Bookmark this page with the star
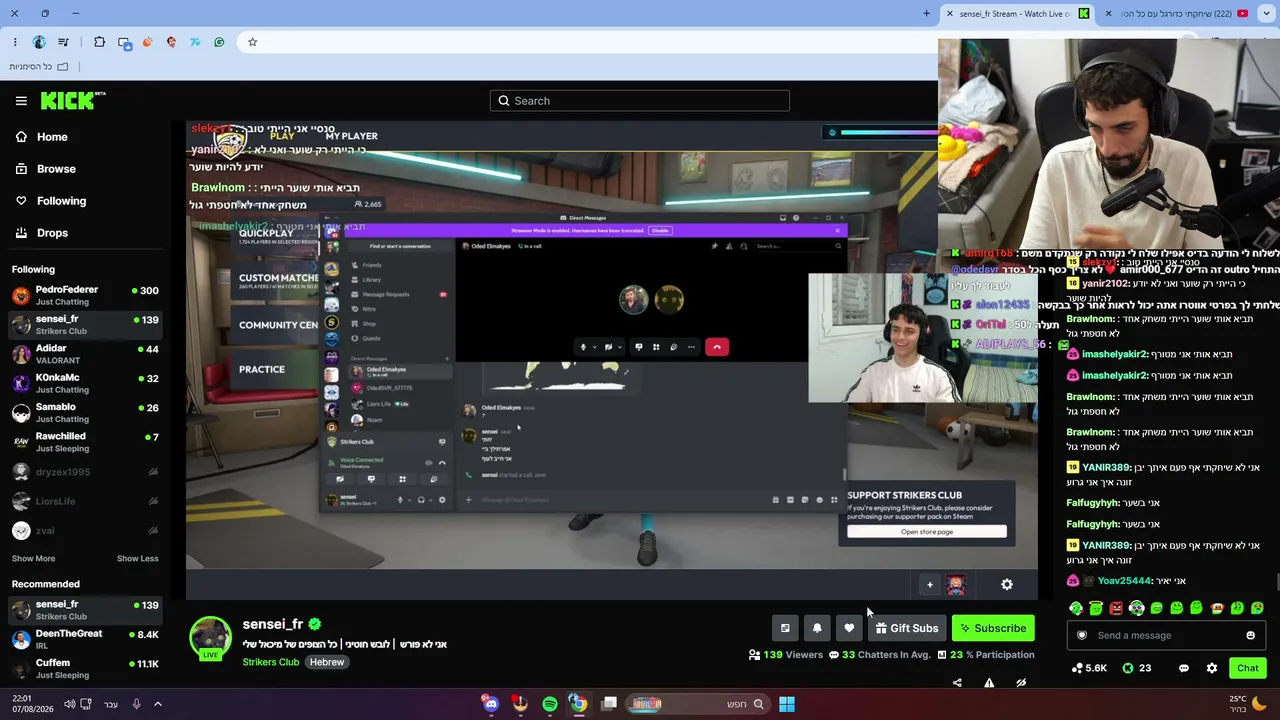Viewport: 1280px width, 720px height. click(253, 42)
